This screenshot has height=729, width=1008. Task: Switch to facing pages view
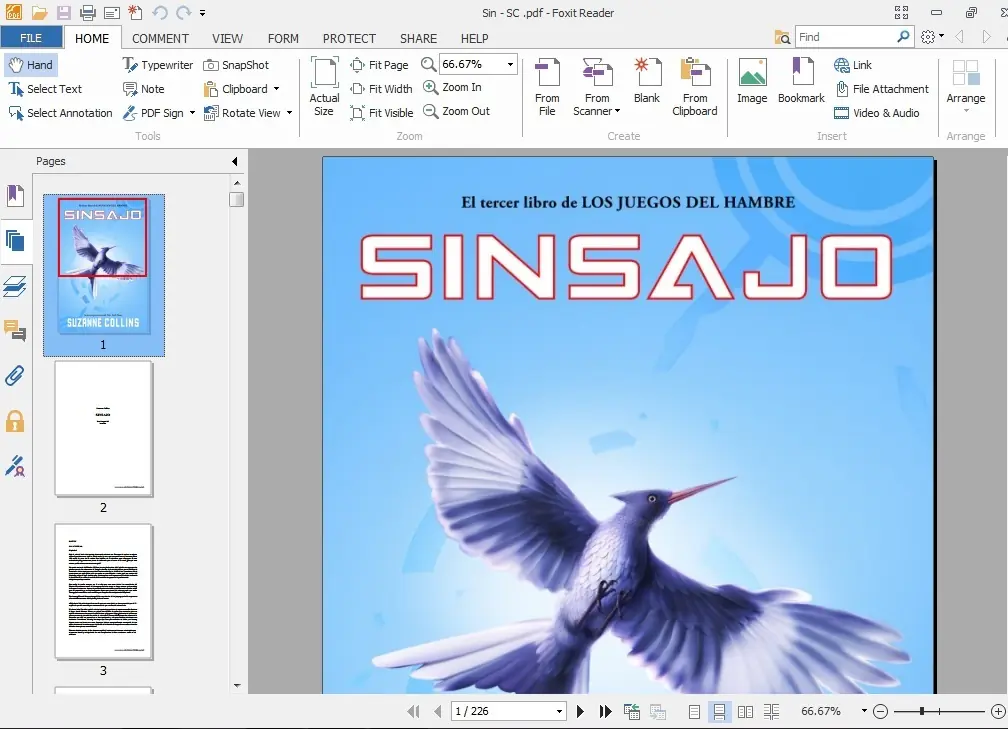click(746, 712)
